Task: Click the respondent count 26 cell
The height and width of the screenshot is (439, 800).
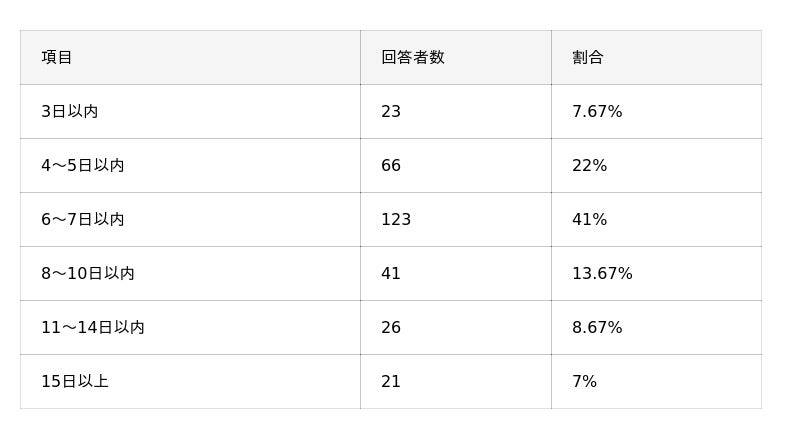Action: (x=391, y=328)
